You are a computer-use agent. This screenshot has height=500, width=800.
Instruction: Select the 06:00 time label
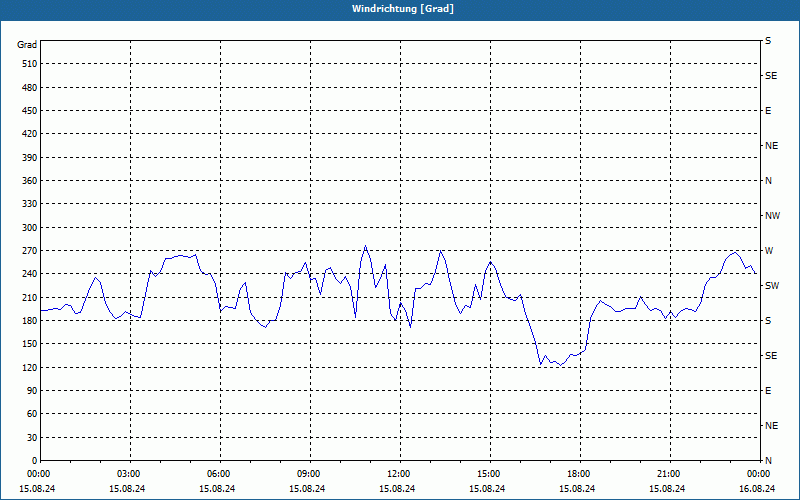(x=220, y=474)
